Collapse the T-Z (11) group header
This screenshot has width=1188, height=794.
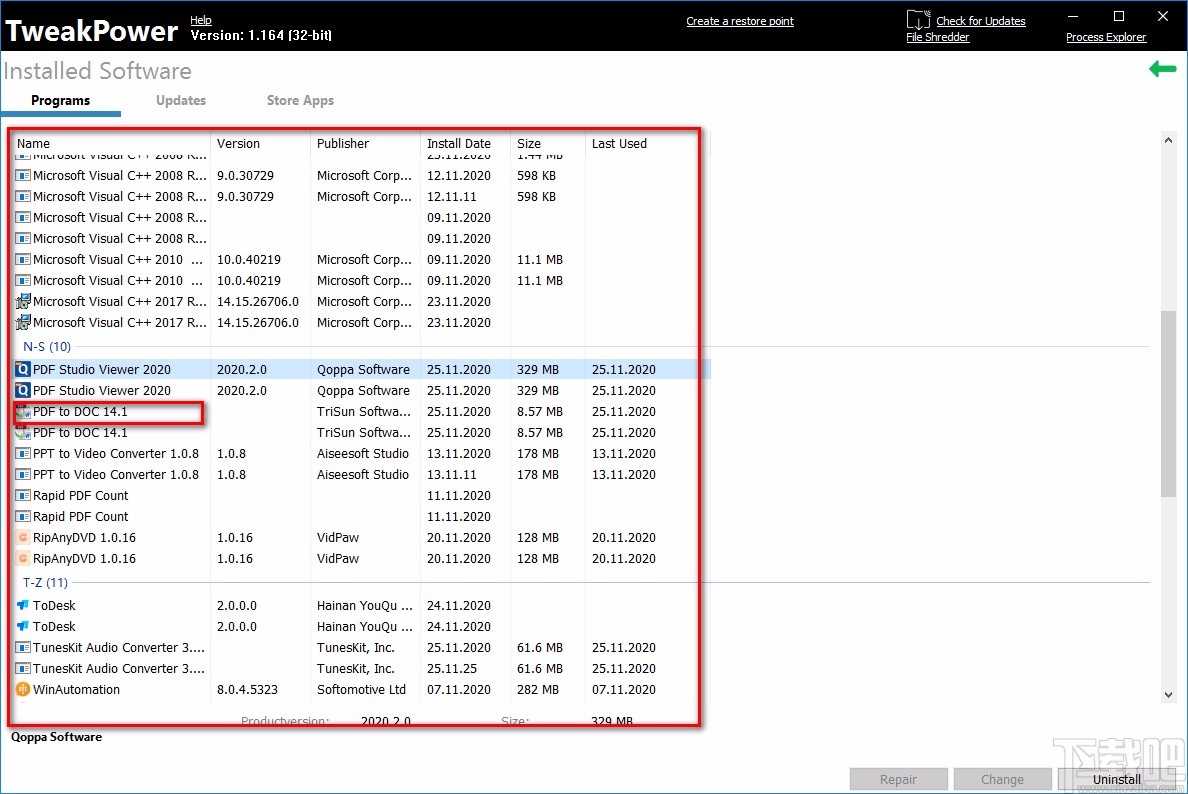[x=45, y=583]
